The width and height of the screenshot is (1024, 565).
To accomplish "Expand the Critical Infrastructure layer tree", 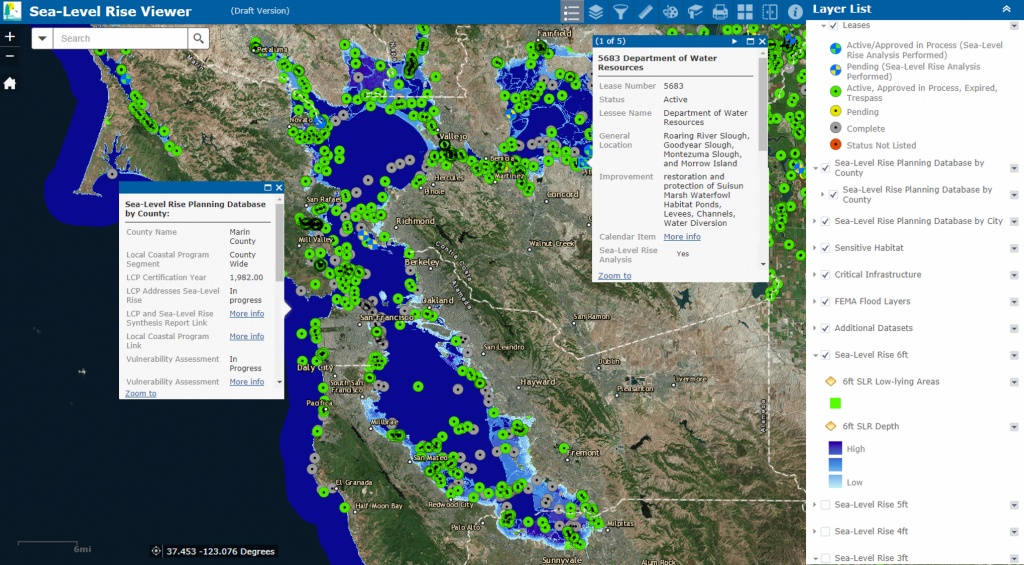I will coord(815,274).
